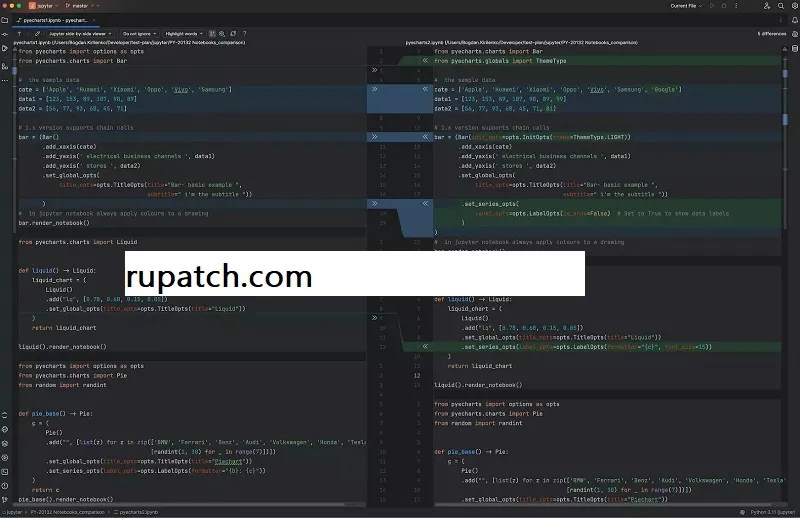The width and height of the screenshot is (800, 518).
Task: Open Jupyter side-by-side viewer dropdown
Action: point(80,34)
